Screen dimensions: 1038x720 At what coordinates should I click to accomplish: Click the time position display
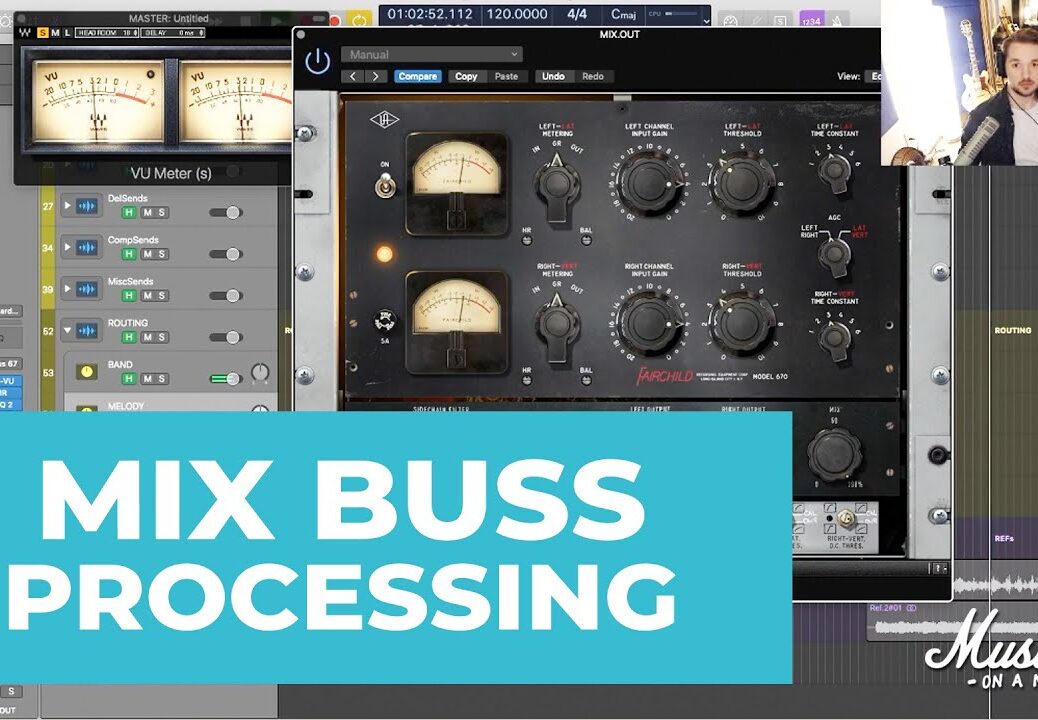tap(430, 14)
